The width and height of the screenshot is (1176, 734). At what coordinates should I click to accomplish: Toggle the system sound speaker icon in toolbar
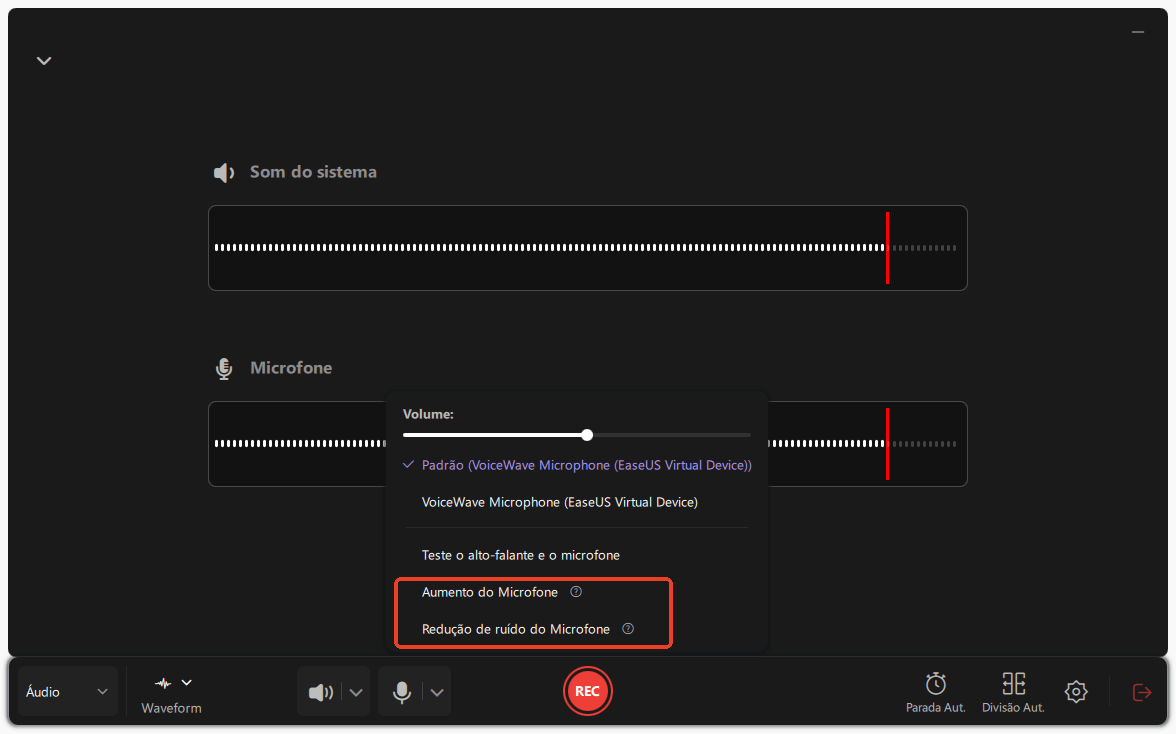(x=320, y=692)
